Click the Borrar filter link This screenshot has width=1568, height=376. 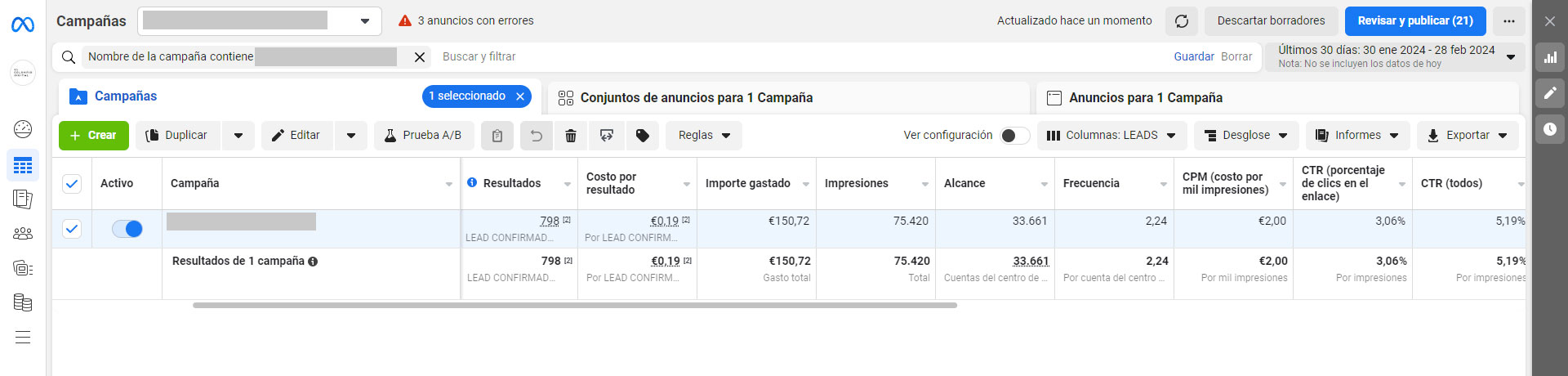[x=1236, y=57]
